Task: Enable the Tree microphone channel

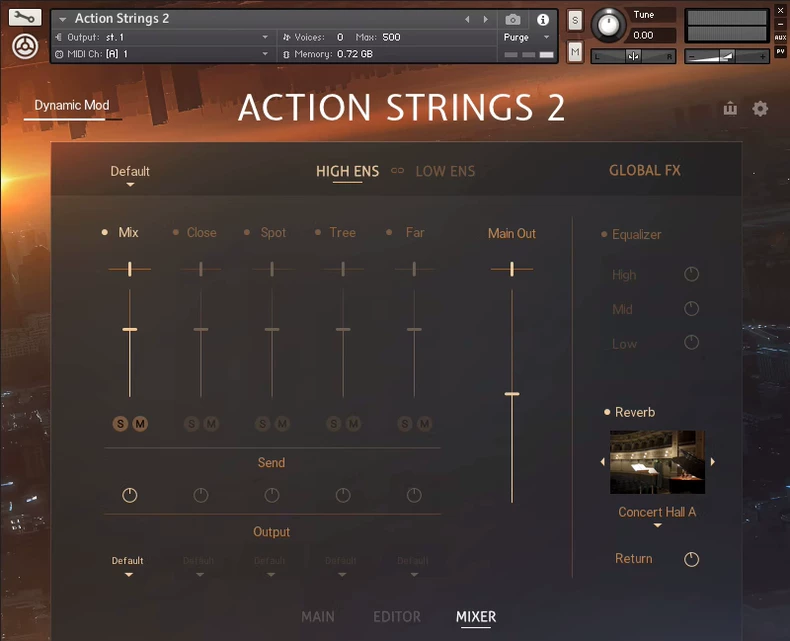Action: click(x=318, y=232)
